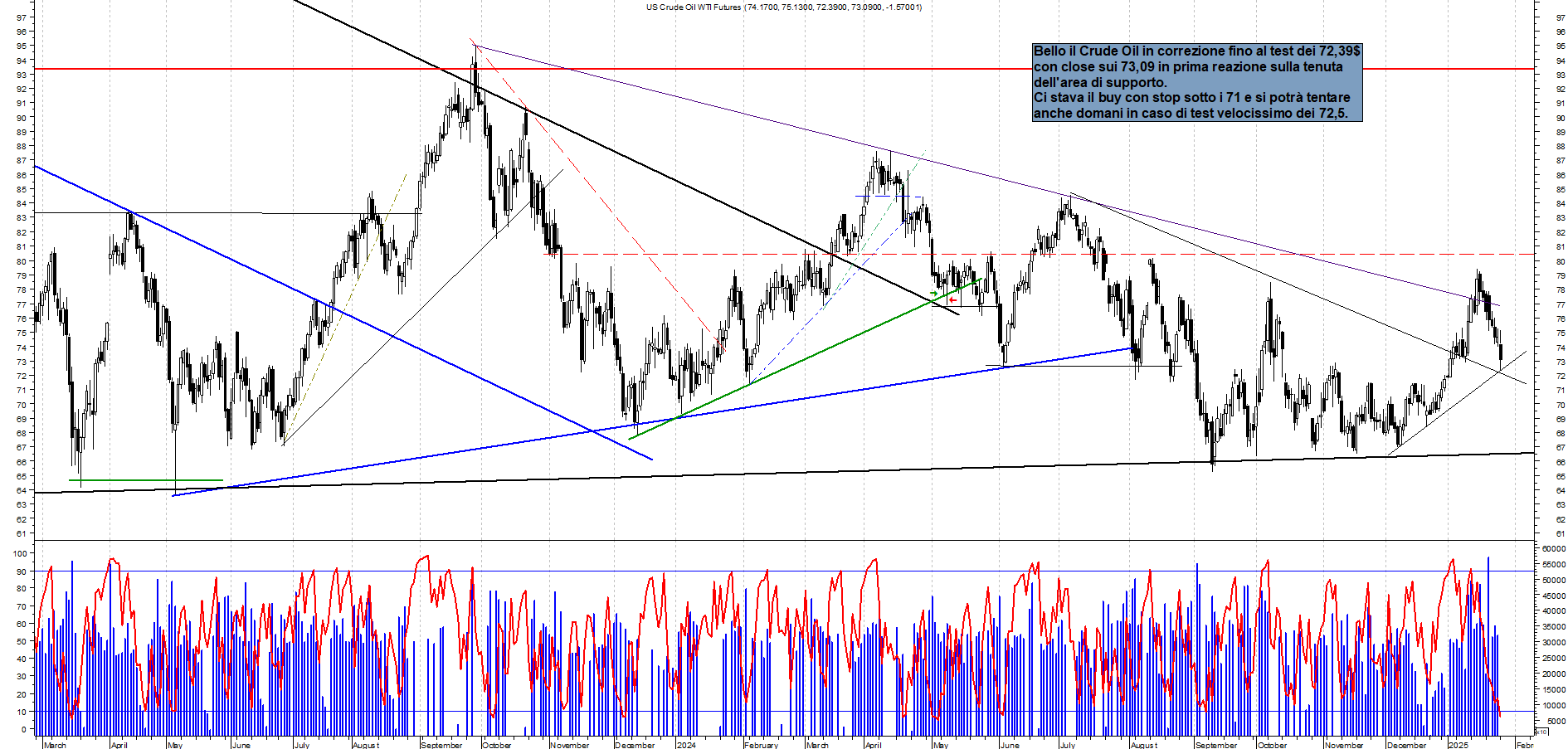Click the '73' value on the right price scale
The height and width of the screenshot is (749, 1568).
[x=1561, y=362]
